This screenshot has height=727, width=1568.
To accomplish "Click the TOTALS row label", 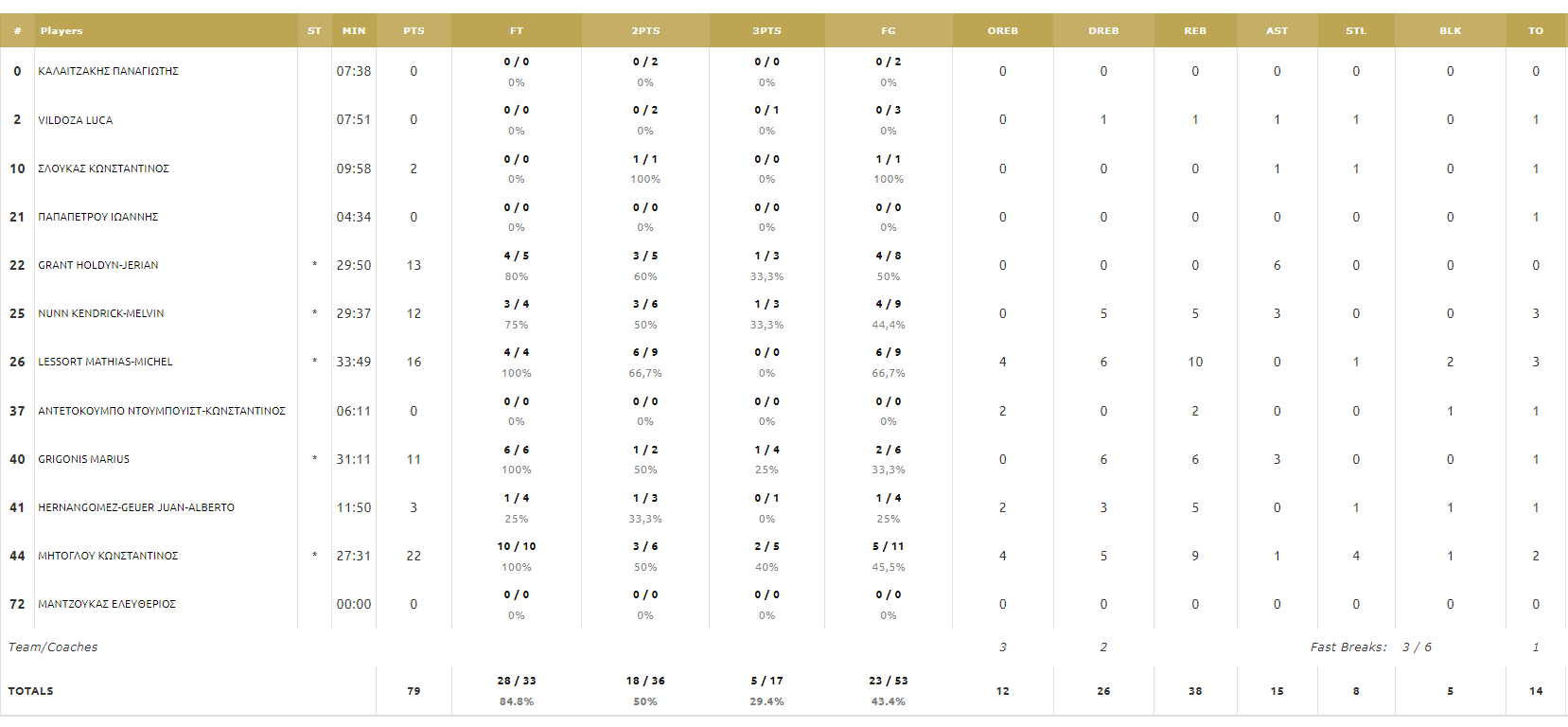I will click(x=30, y=691).
